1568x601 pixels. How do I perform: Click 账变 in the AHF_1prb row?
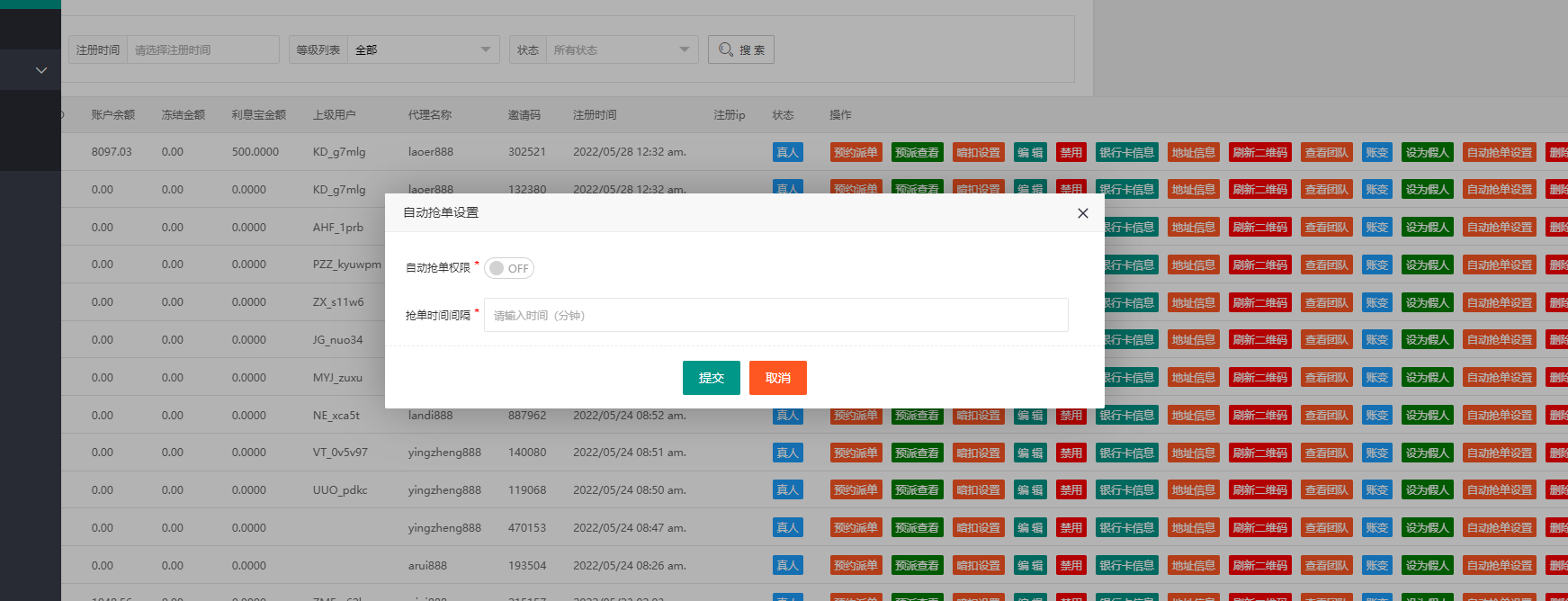1377,228
